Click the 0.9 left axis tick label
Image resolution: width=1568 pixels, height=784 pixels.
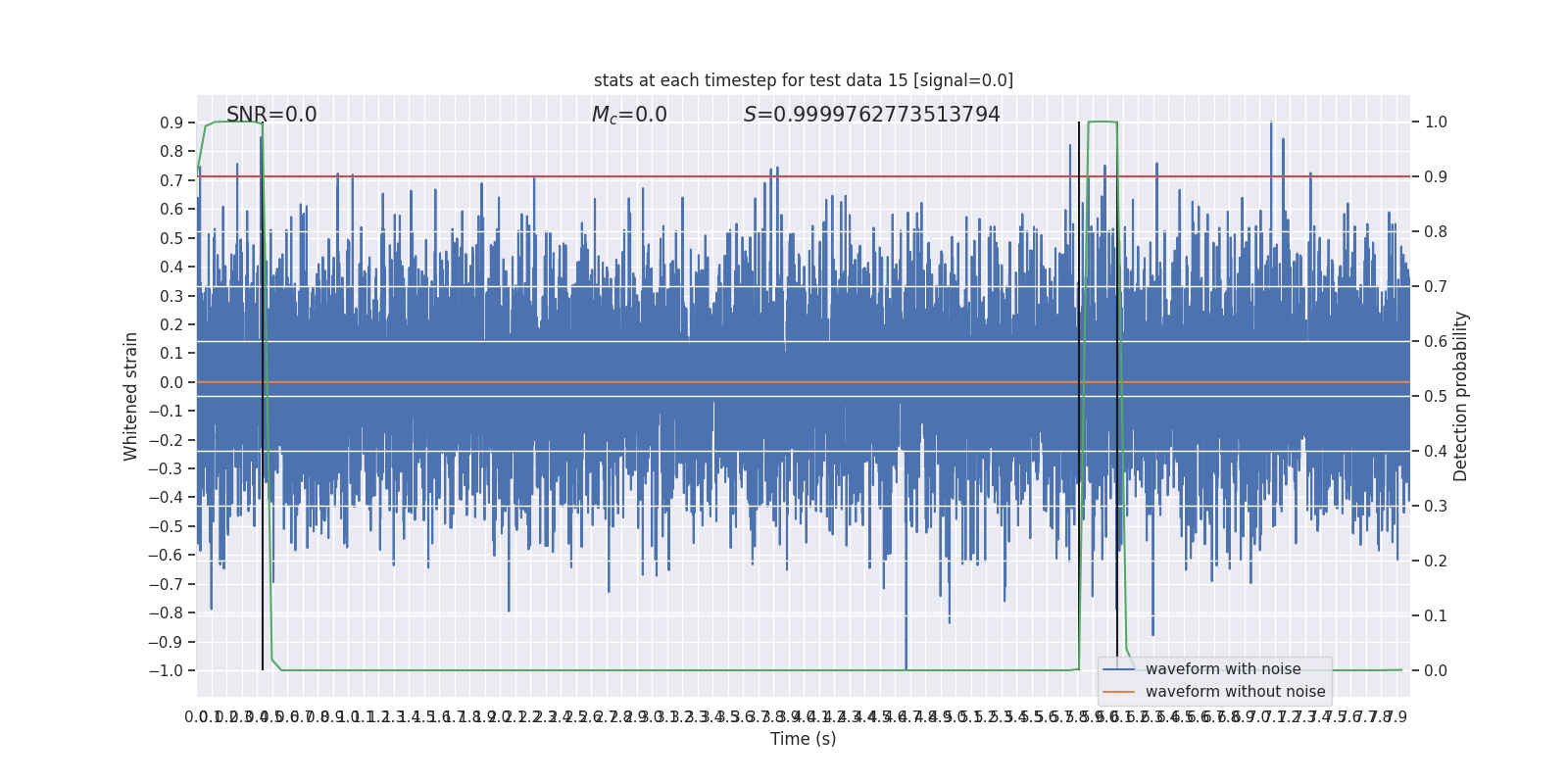pyautogui.click(x=171, y=122)
